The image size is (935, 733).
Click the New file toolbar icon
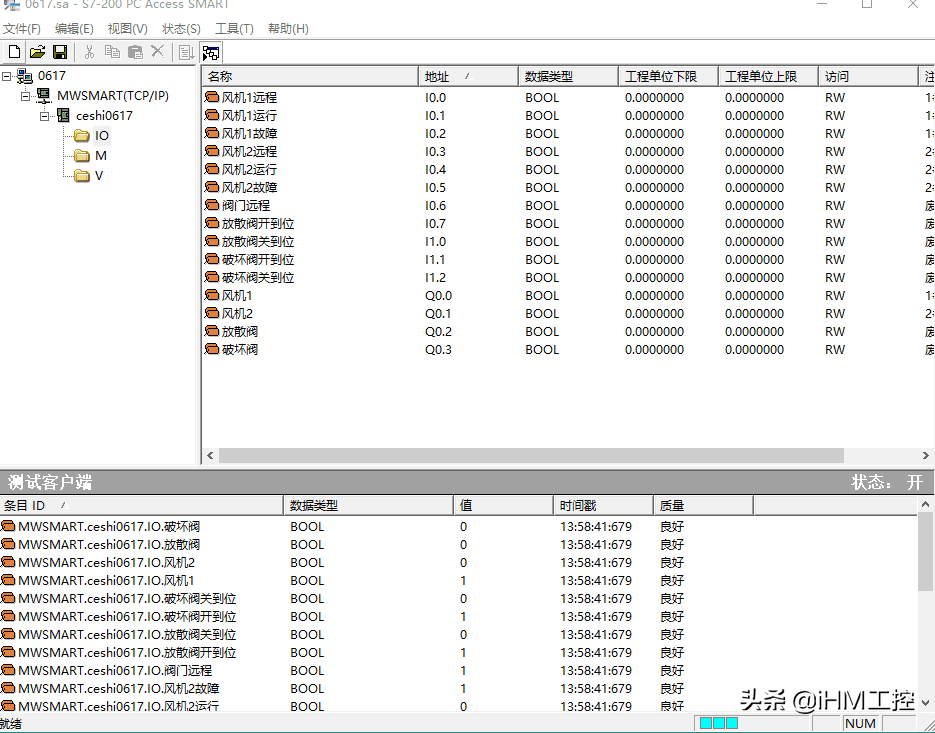14,52
